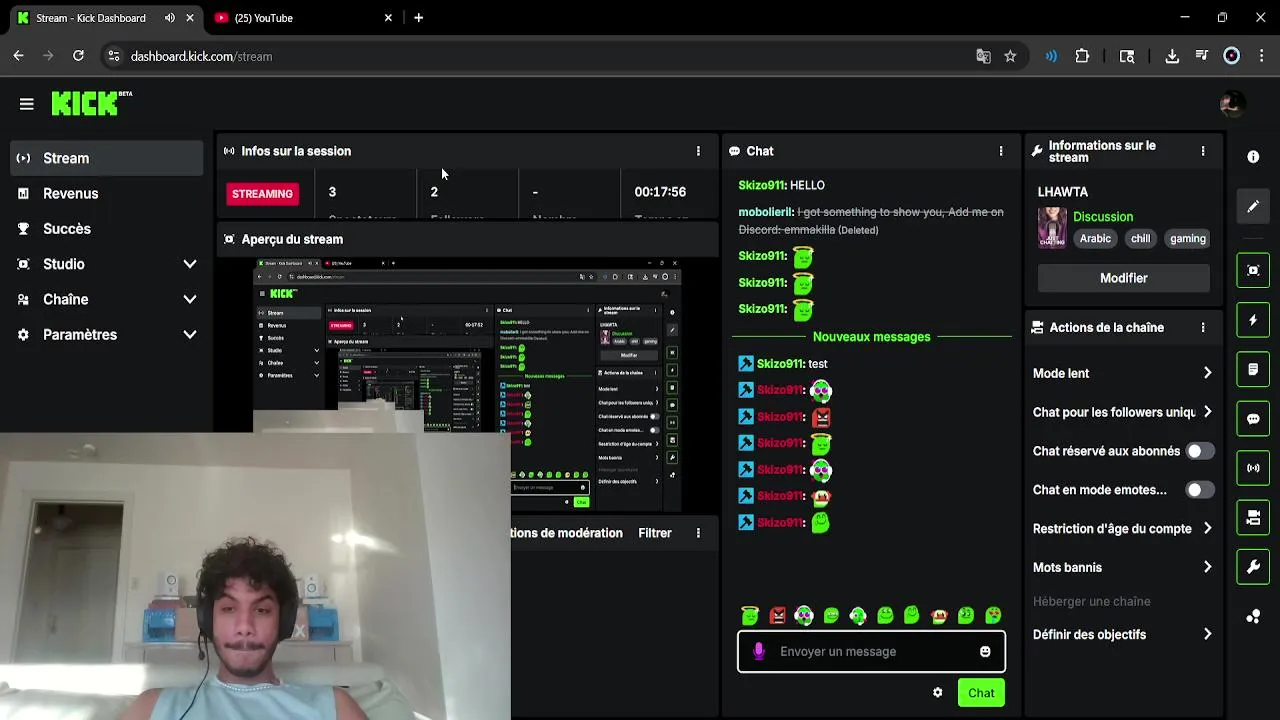
Task: Insert the halo emote from quick emote row
Action: [x=750, y=616]
